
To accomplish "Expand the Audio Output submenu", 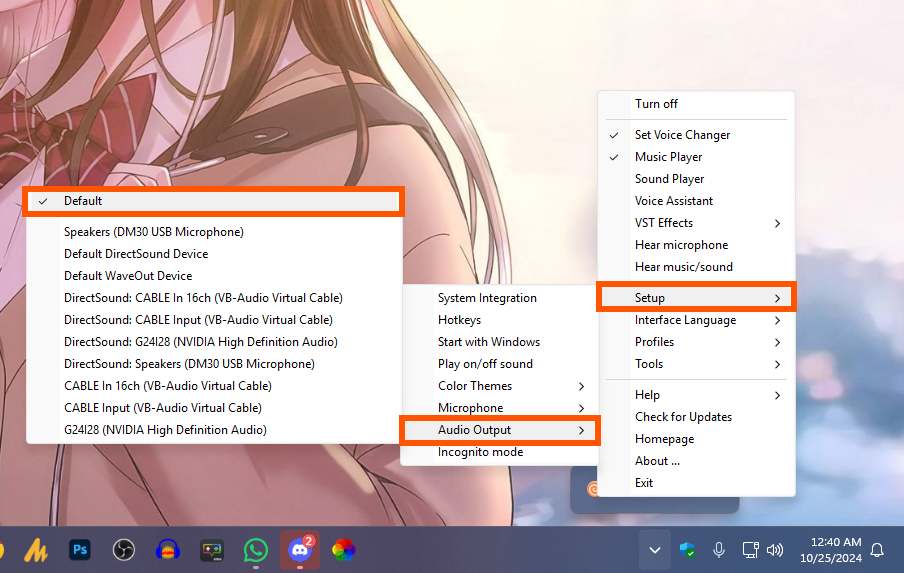I will 499,430.
